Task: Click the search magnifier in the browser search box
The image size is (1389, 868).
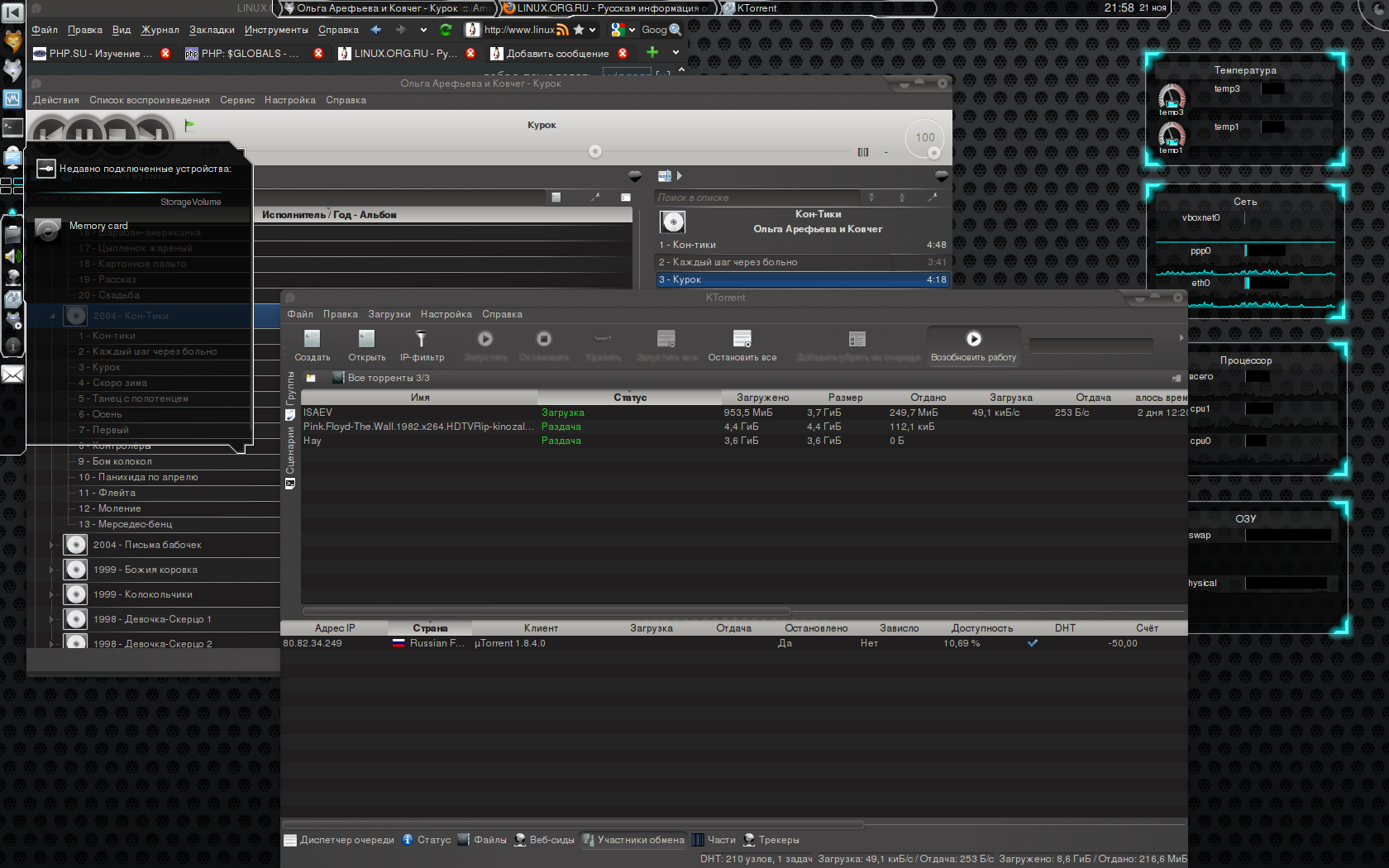Action: coord(675,30)
